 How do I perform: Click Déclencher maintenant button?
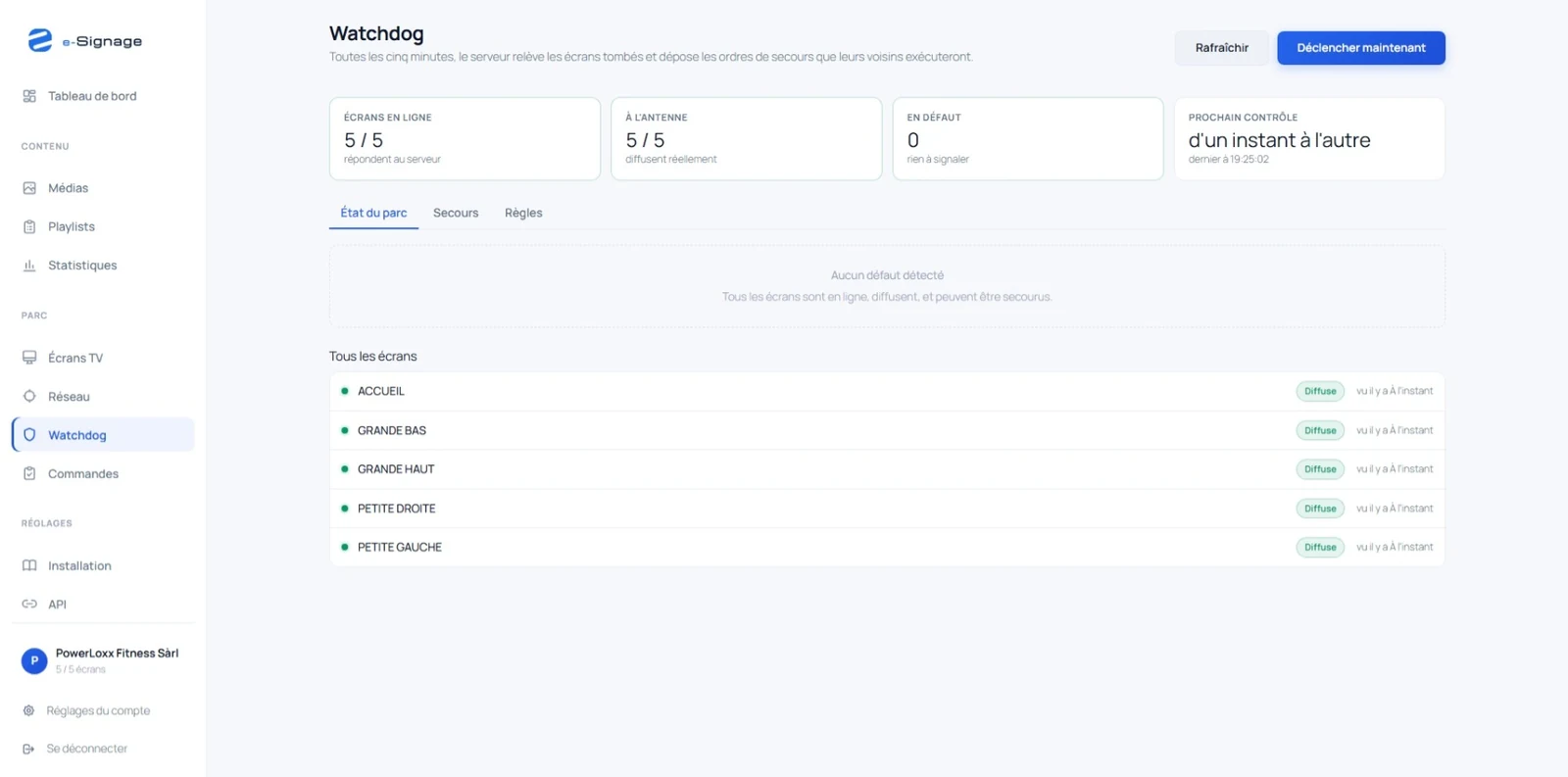[1361, 48]
